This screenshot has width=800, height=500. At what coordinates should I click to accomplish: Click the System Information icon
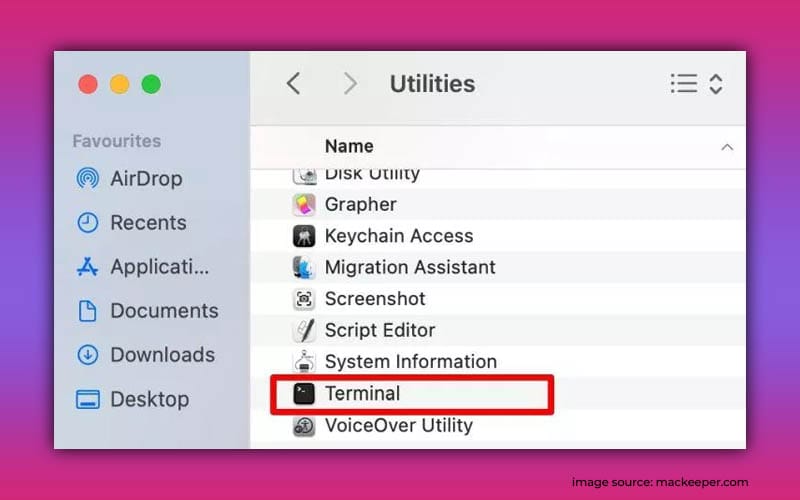coord(304,362)
